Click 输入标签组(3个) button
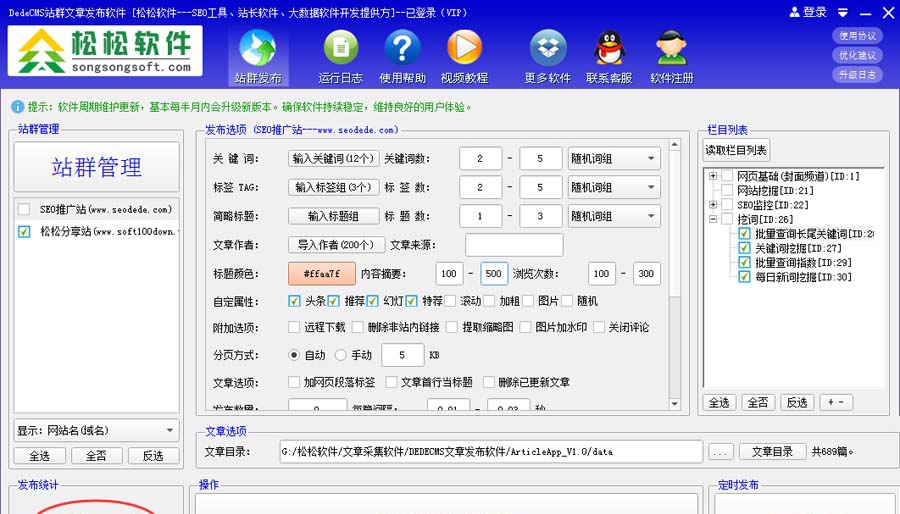The height and width of the screenshot is (514, 900). [x=333, y=187]
